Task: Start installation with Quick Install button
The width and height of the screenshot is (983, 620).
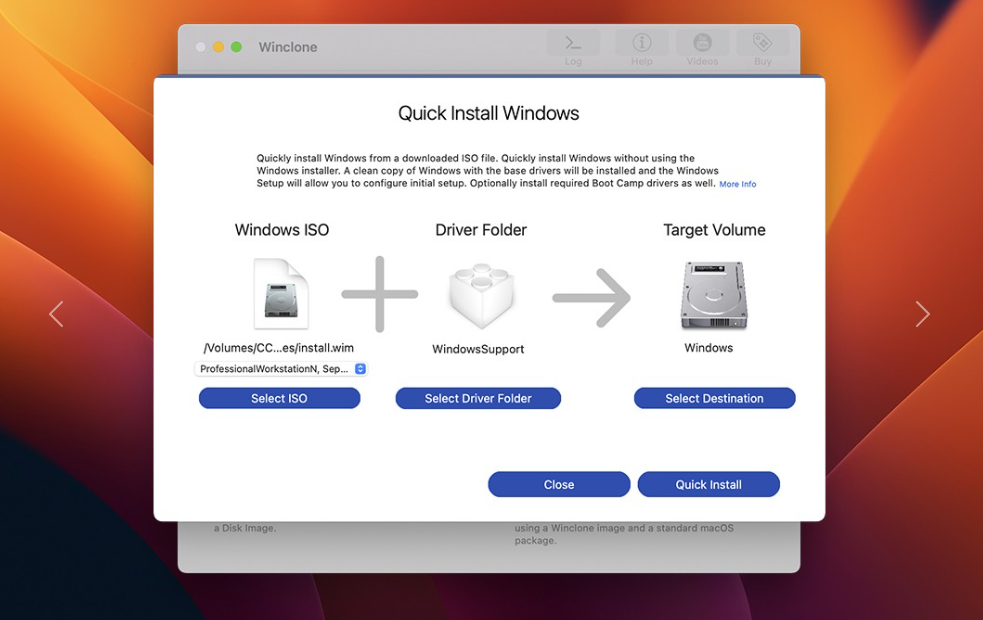Action: [708, 484]
